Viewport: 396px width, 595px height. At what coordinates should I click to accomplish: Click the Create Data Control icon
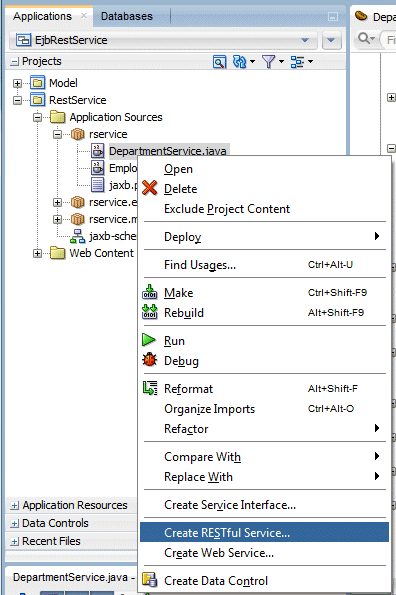[x=149, y=580]
